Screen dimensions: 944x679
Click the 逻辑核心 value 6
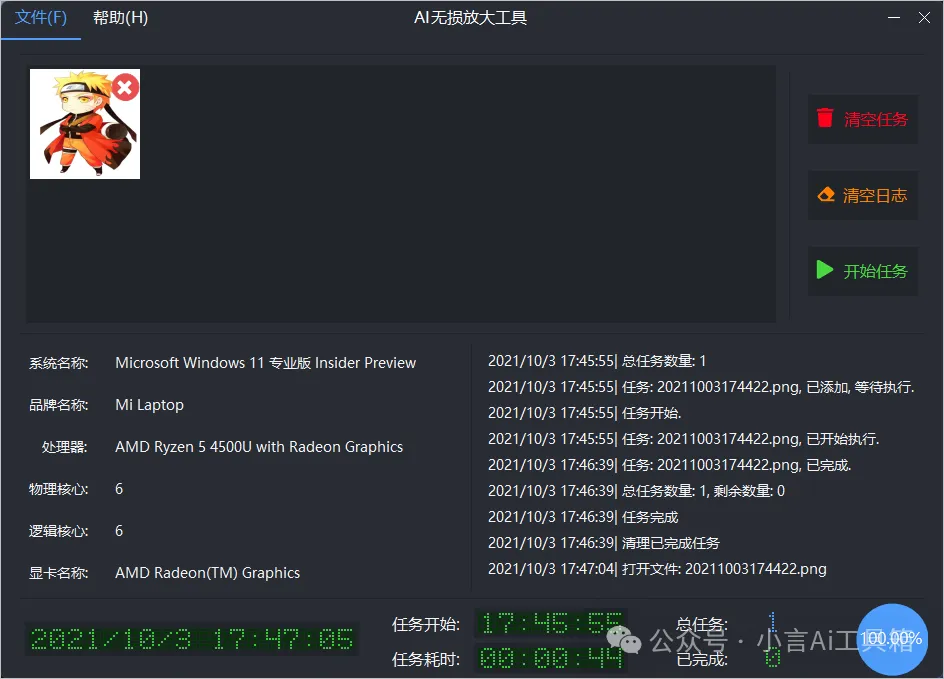119,531
